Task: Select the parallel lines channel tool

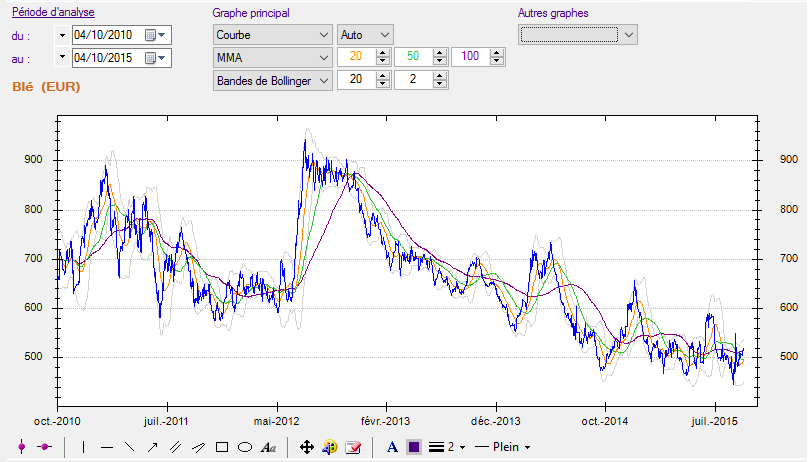Action: [x=175, y=447]
